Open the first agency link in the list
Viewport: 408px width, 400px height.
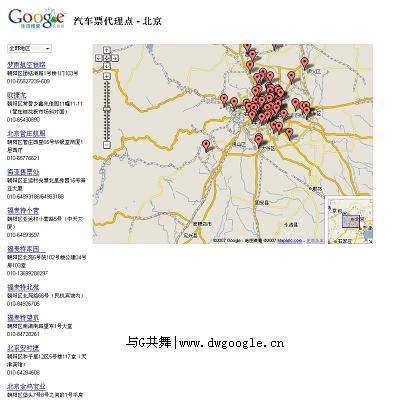click(26, 65)
